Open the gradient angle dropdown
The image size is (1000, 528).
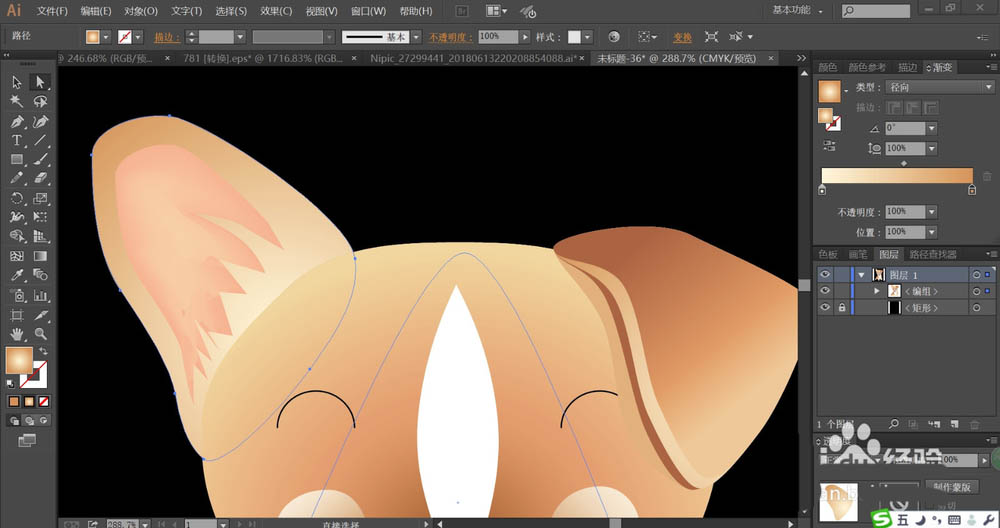click(932, 128)
